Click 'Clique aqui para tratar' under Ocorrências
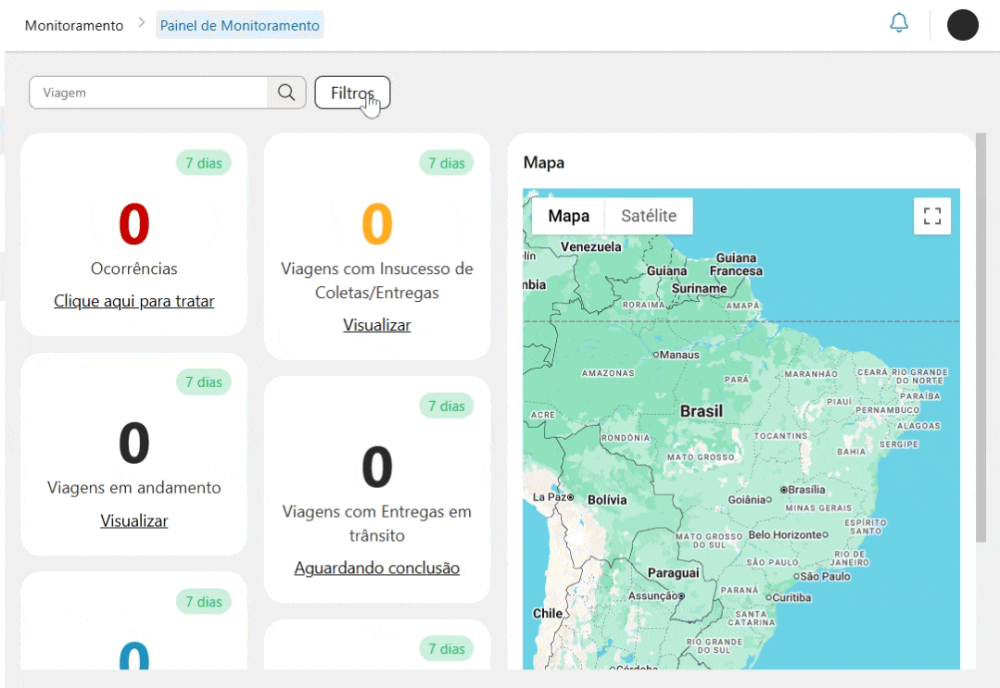Viewport: 1000px width, 688px height. pos(134,301)
